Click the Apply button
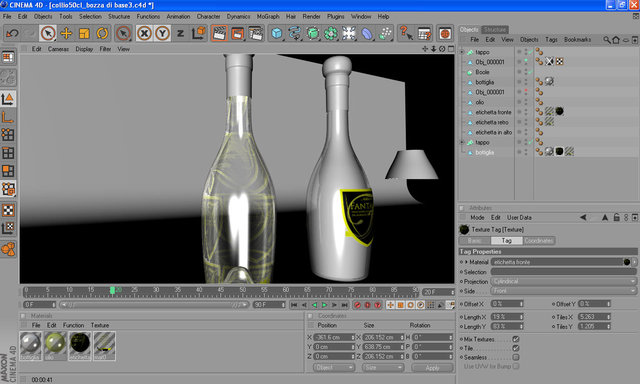 [x=432, y=368]
